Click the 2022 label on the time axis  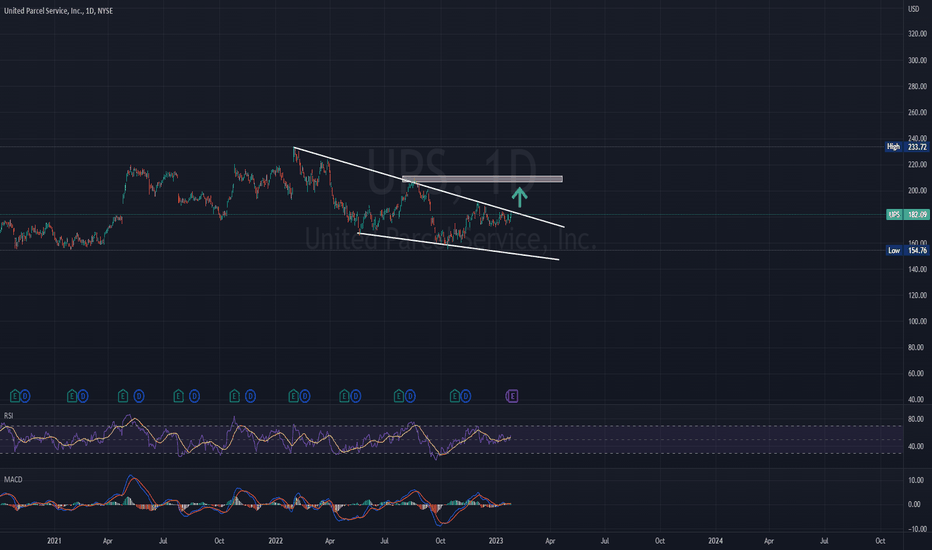pyautogui.click(x=276, y=541)
